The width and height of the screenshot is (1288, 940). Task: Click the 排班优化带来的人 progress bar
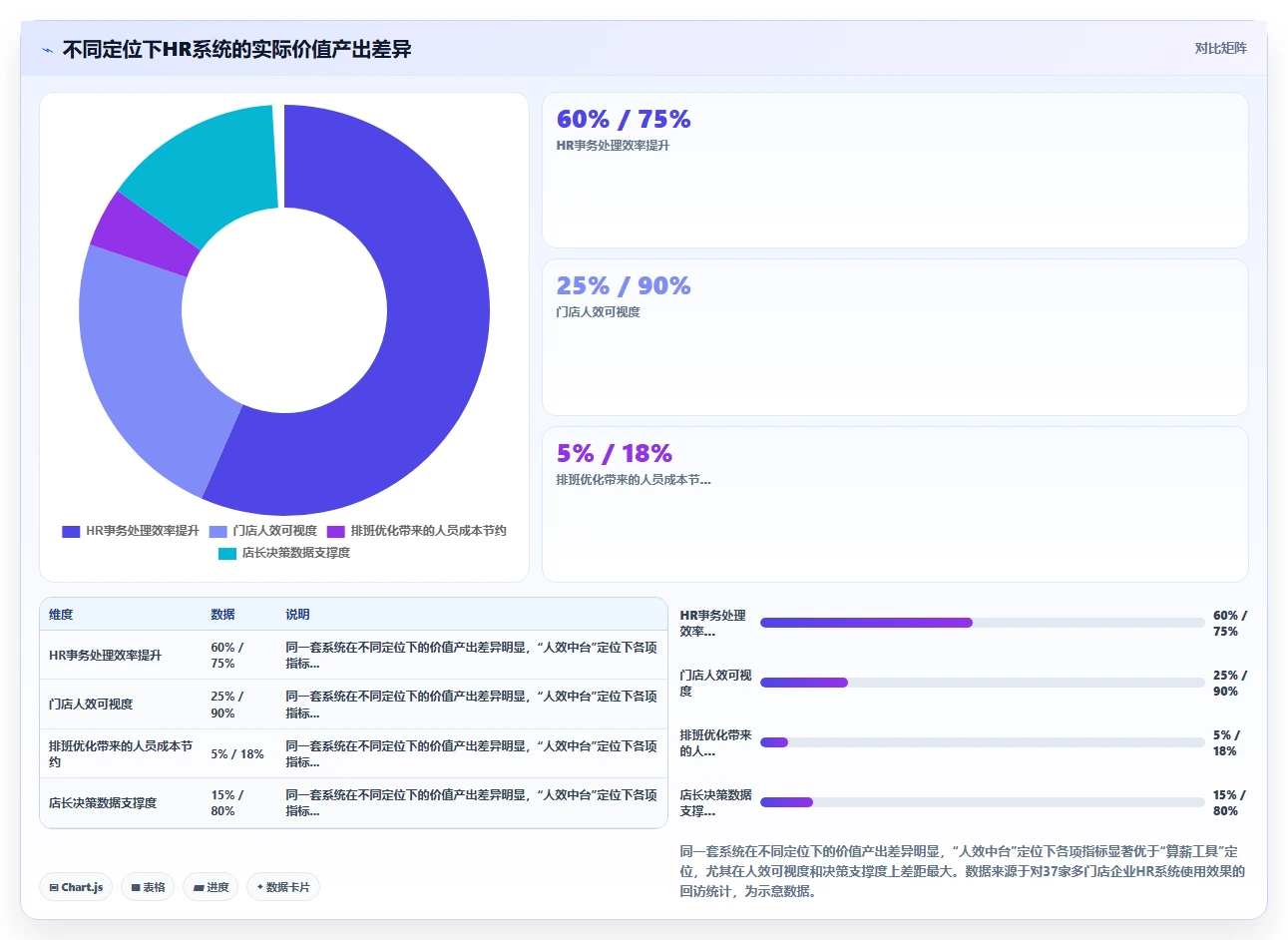click(982, 742)
